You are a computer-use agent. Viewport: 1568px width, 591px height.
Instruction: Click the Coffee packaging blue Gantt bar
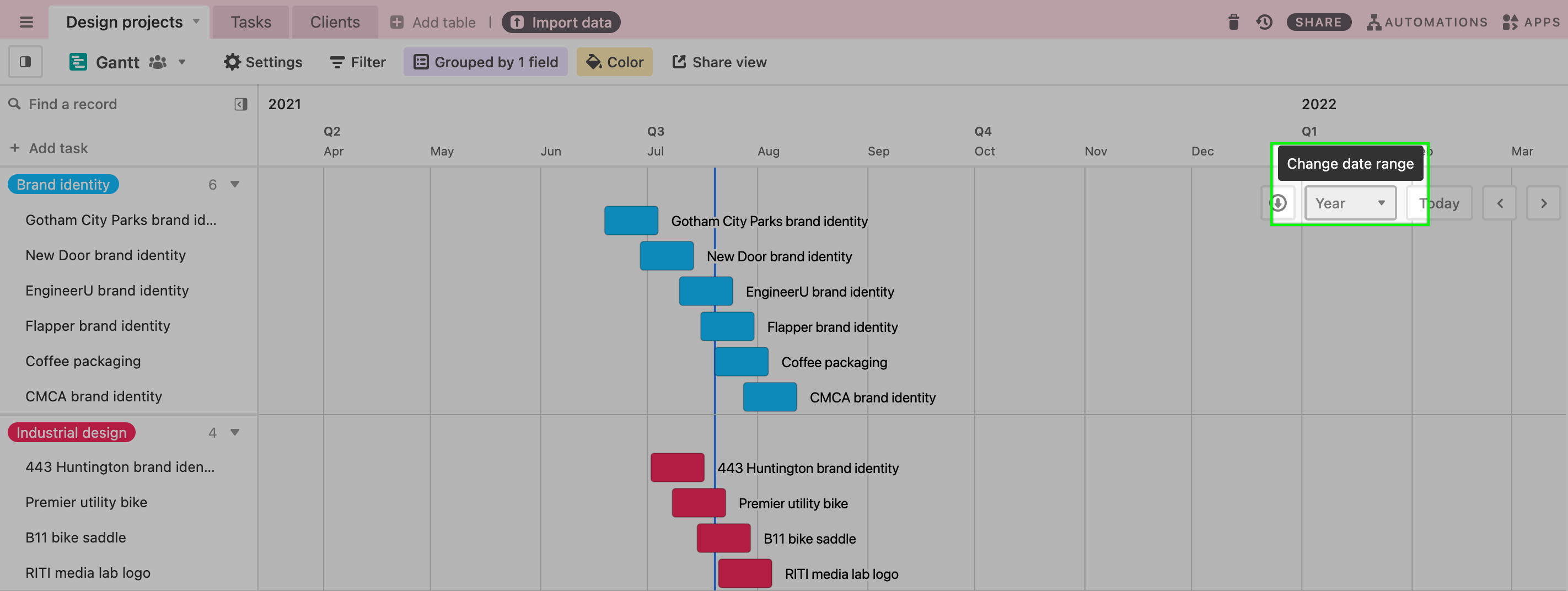coord(742,362)
